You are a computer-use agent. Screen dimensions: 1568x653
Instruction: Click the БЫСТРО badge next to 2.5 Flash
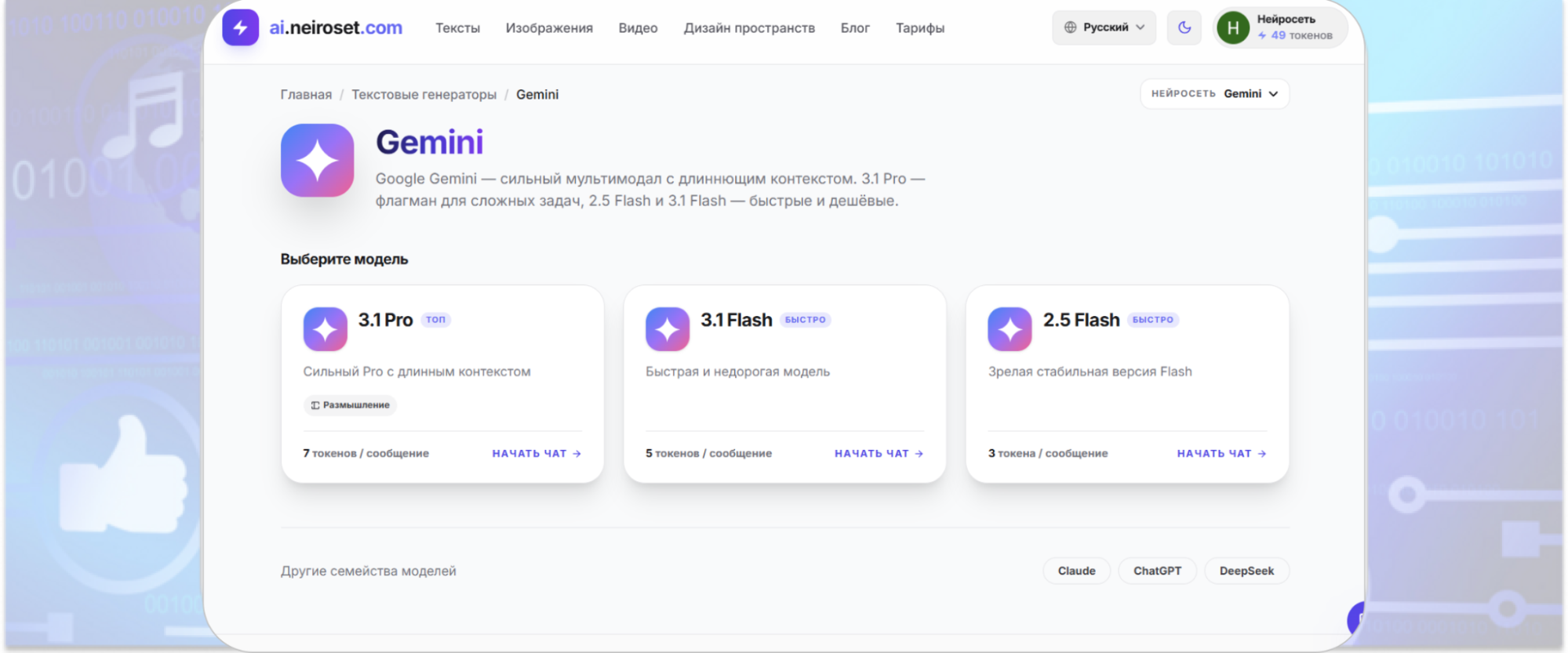[1153, 320]
